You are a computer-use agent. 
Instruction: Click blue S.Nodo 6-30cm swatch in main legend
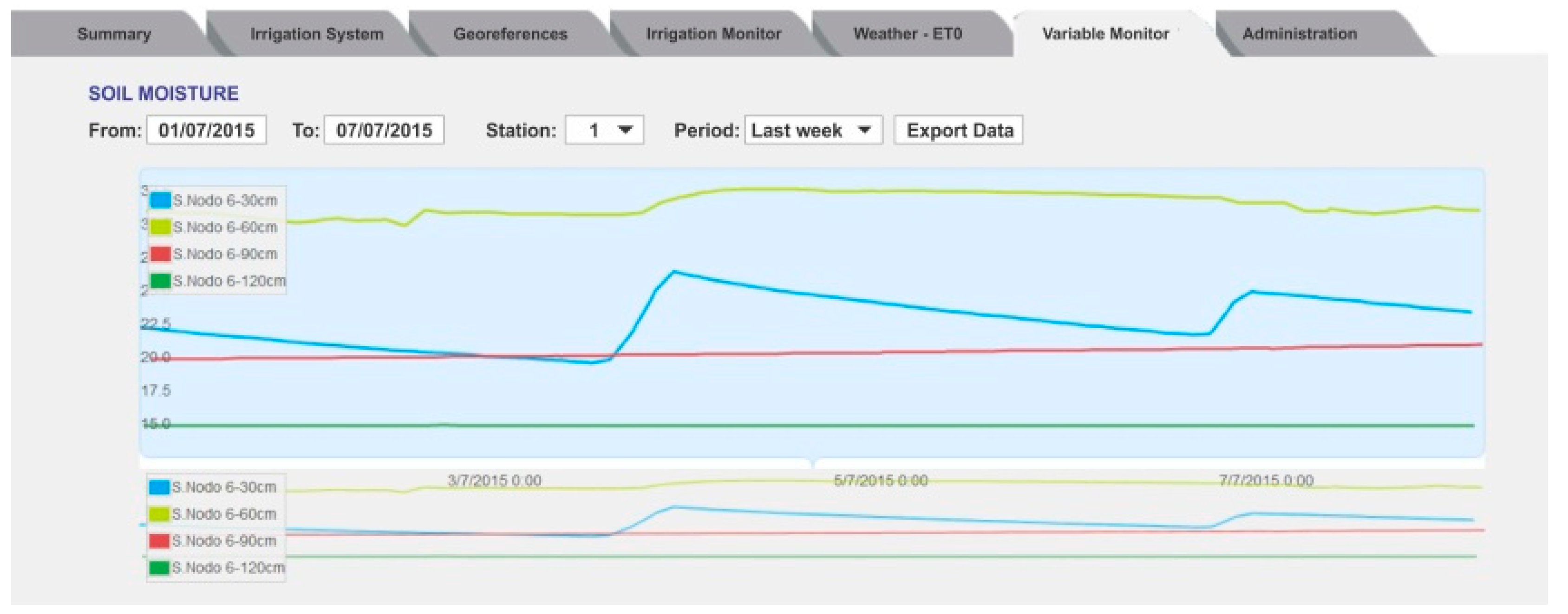coord(161,200)
